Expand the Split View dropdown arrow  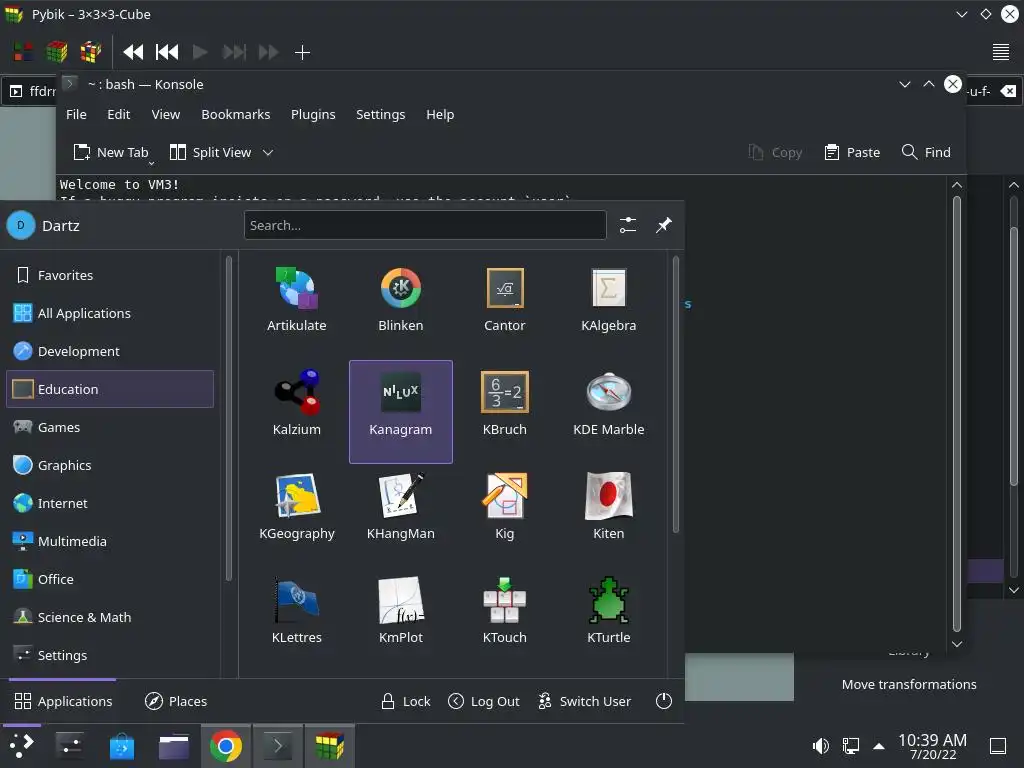(x=268, y=152)
